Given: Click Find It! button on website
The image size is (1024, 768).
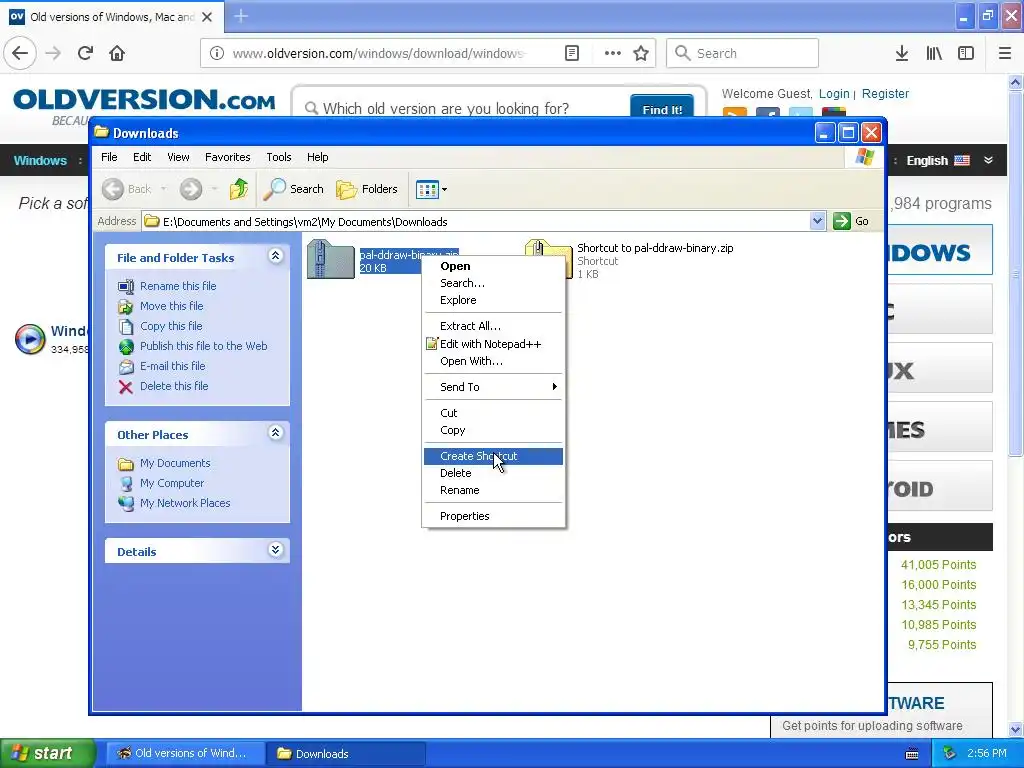Looking at the screenshot, I should [662, 107].
